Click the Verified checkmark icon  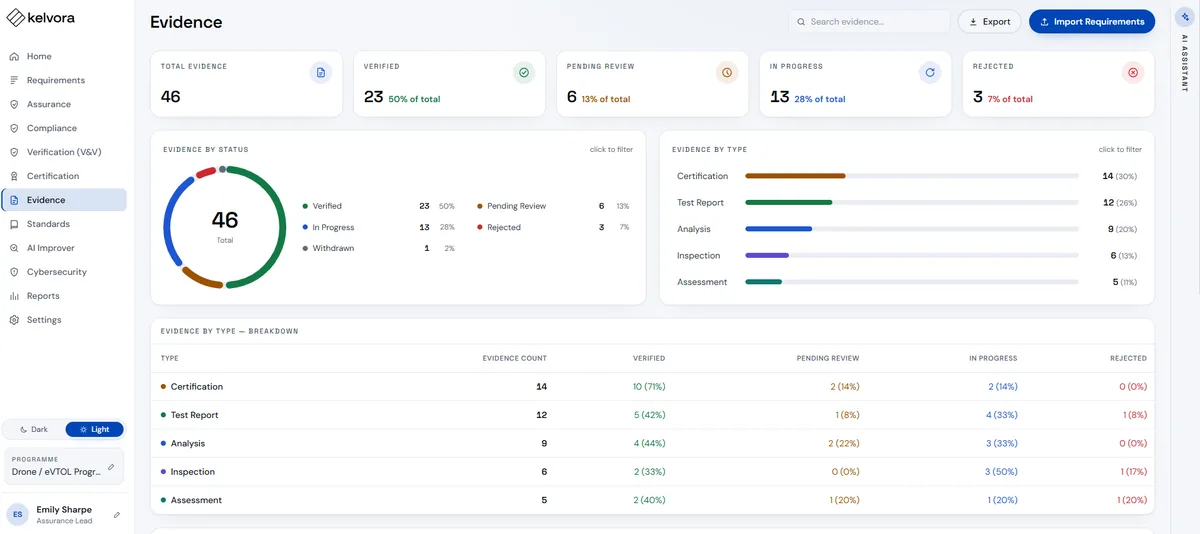523,72
